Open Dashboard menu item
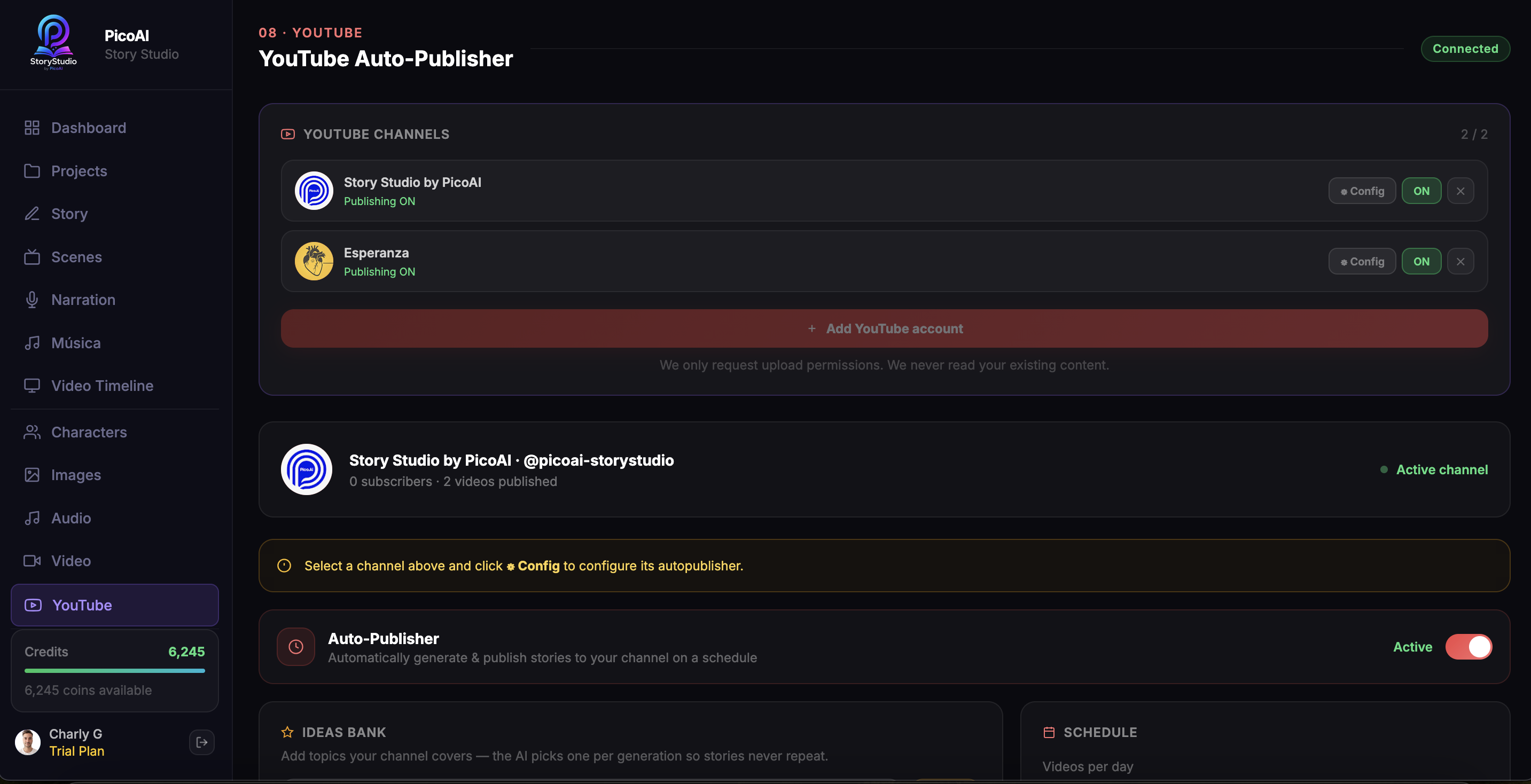The image size is (1531, 784). (x=115, y=128)
